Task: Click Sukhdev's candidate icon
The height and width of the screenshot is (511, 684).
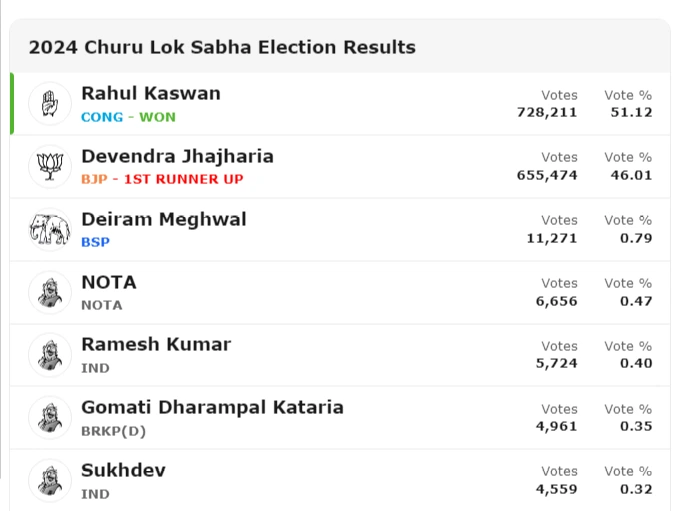Action: [50, 480]
